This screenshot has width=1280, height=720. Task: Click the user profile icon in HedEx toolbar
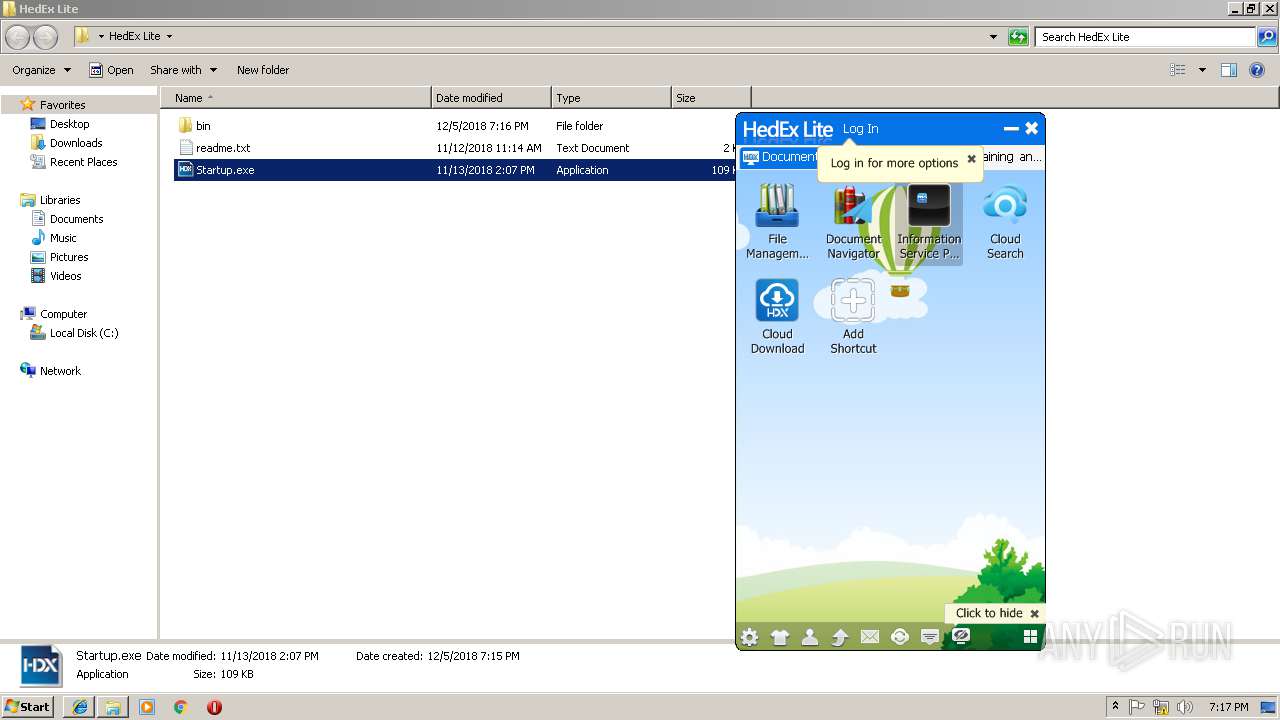pos(810,637)
